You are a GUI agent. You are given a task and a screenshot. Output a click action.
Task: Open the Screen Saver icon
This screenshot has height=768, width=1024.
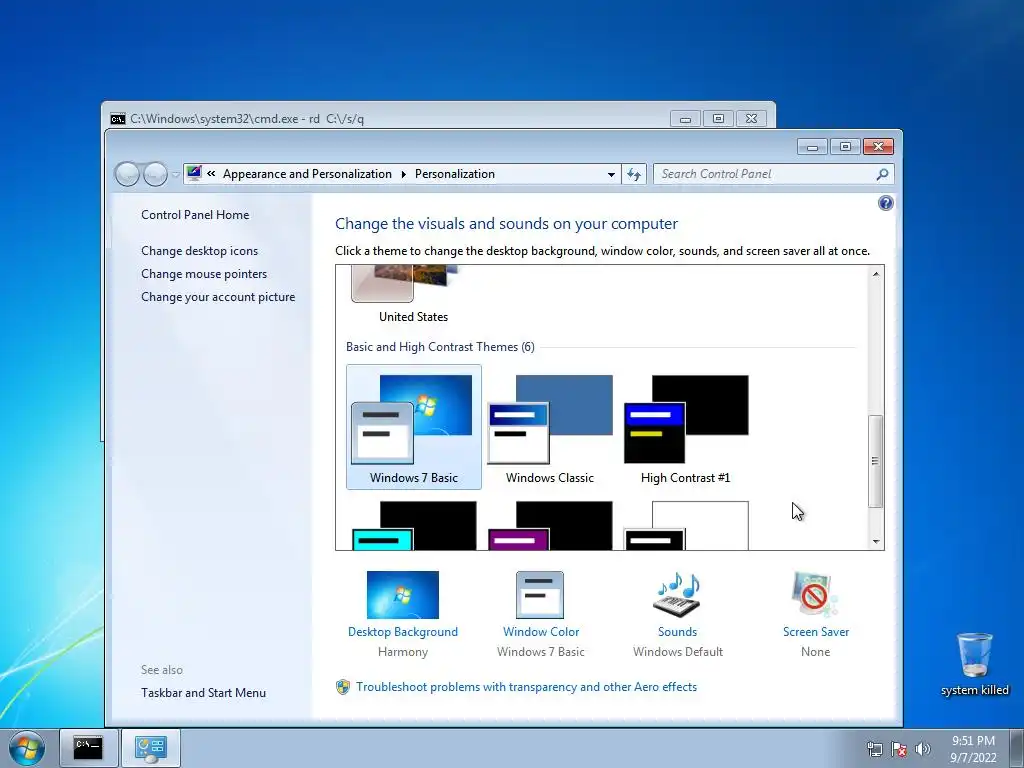point(814,595)
